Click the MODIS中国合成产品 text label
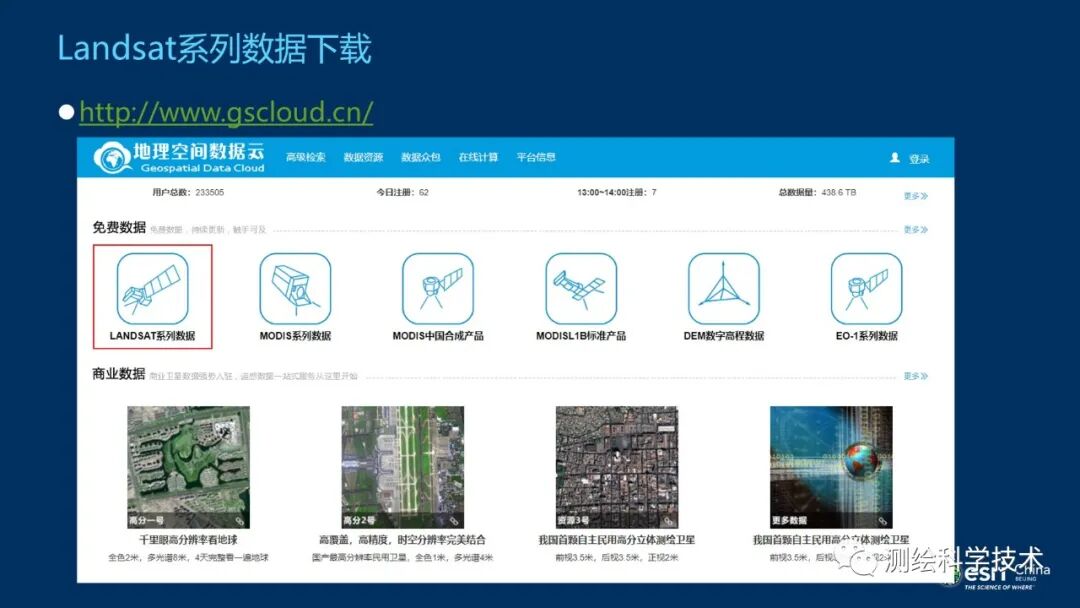The image size is (1080, 608). (x=438, y=336)
